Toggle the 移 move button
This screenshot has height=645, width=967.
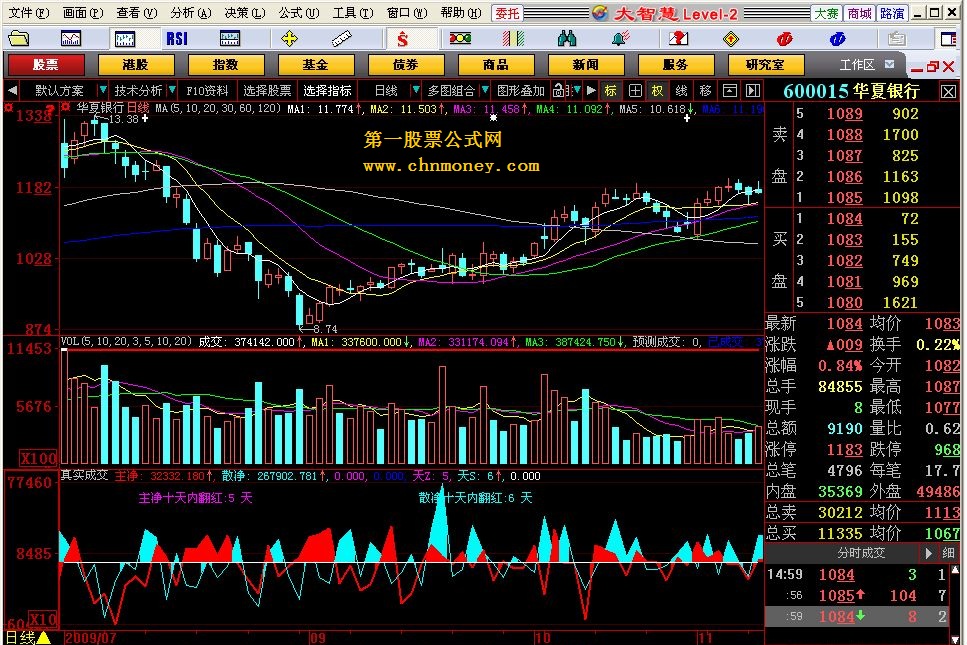coord(706,91)
